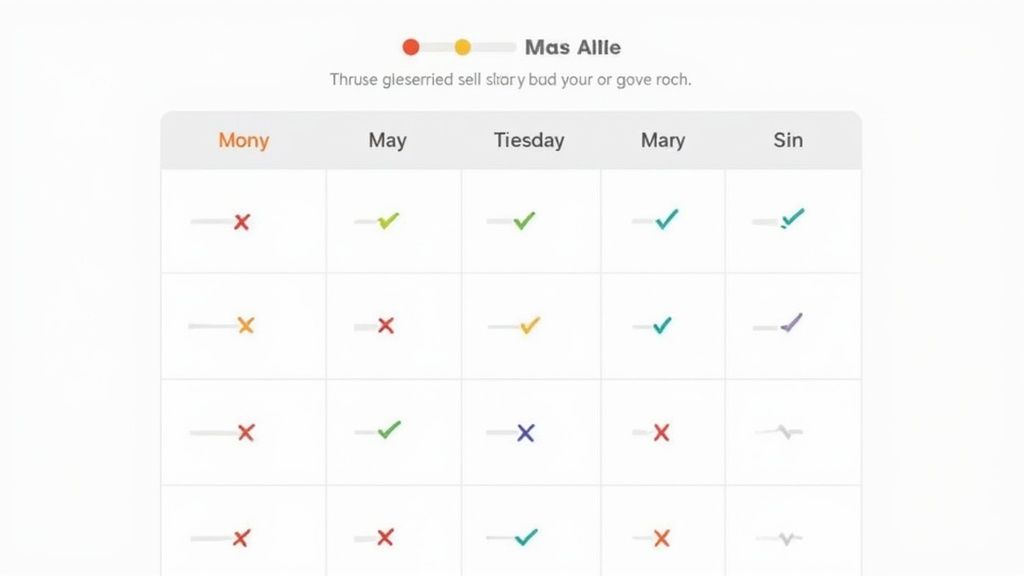
Task: Click the Mary column header
Action: [662, 140]
